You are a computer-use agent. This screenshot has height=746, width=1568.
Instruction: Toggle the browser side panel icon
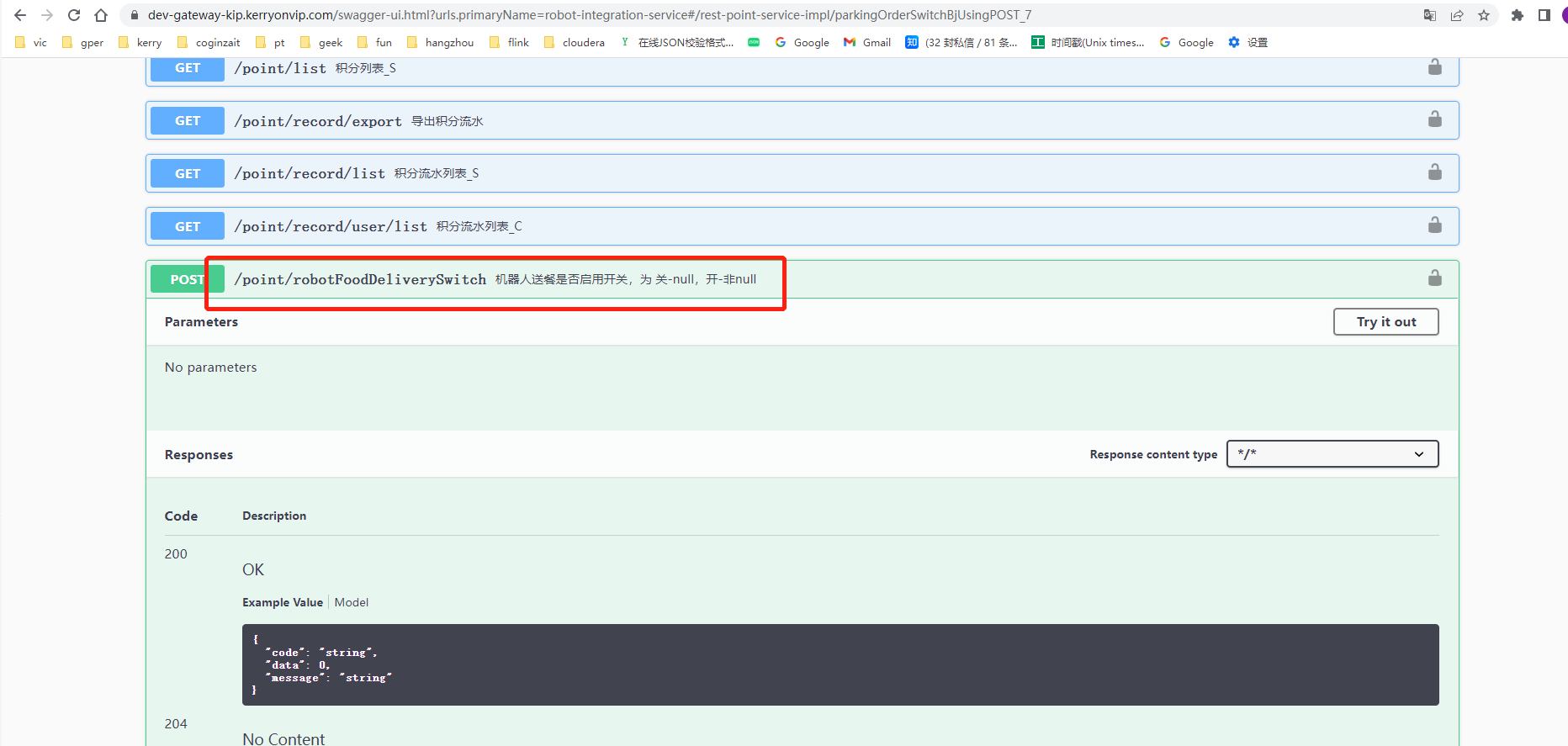point(1544,15)
